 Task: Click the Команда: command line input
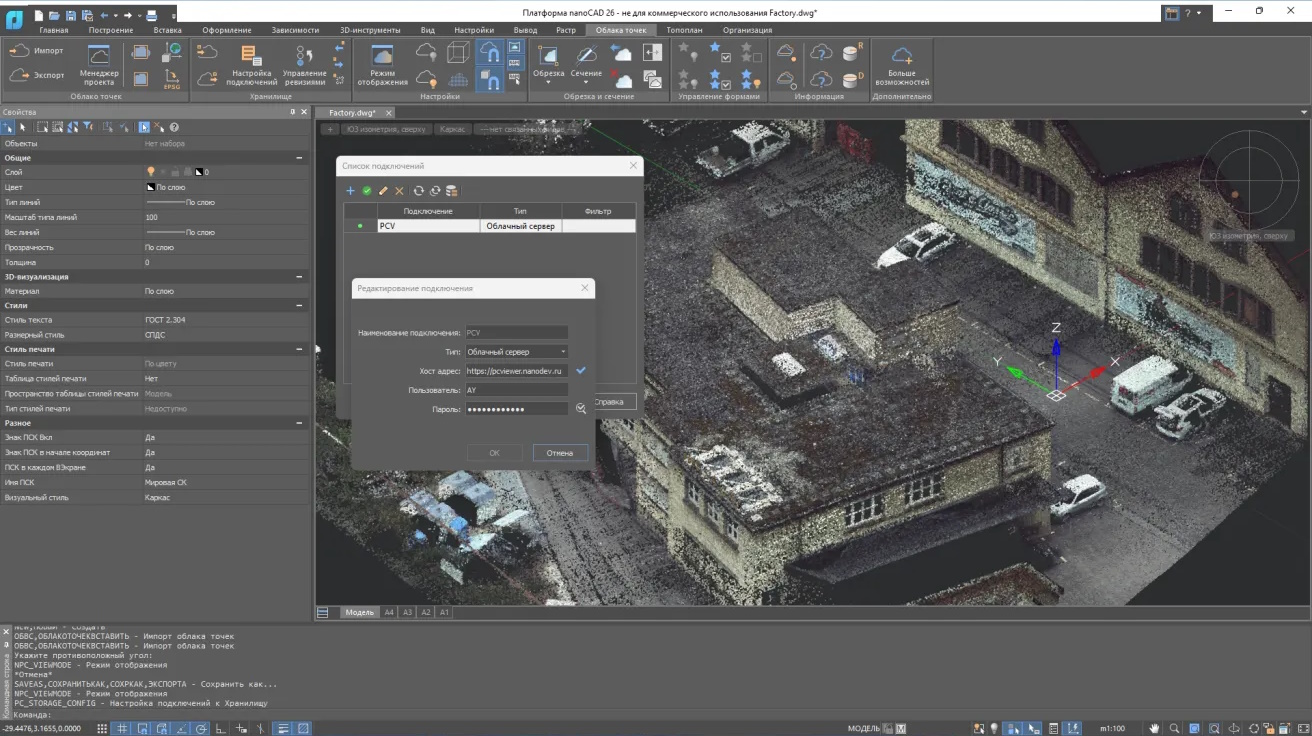tap(660, 715)
